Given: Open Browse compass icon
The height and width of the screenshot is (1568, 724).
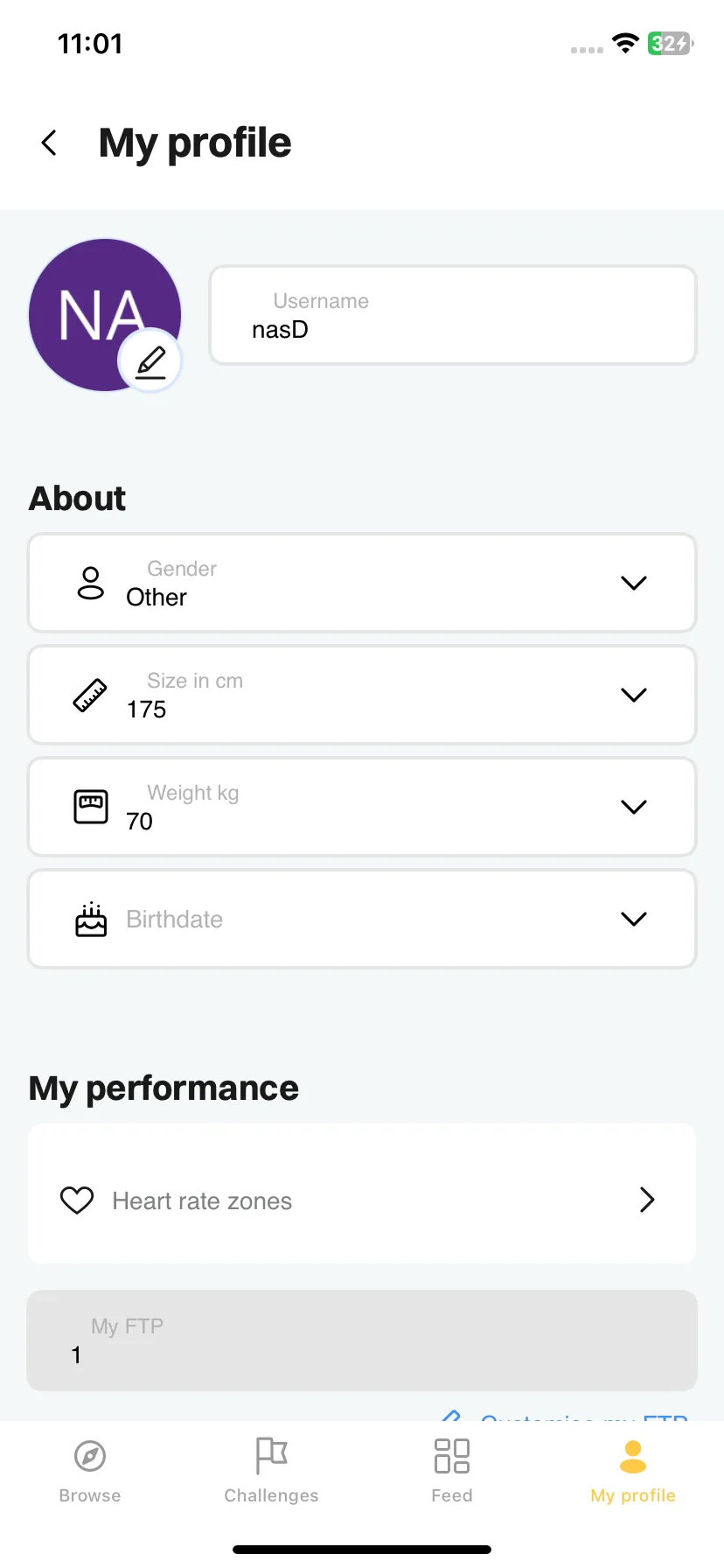Looking at the screenshot, I should (90, 1456).
